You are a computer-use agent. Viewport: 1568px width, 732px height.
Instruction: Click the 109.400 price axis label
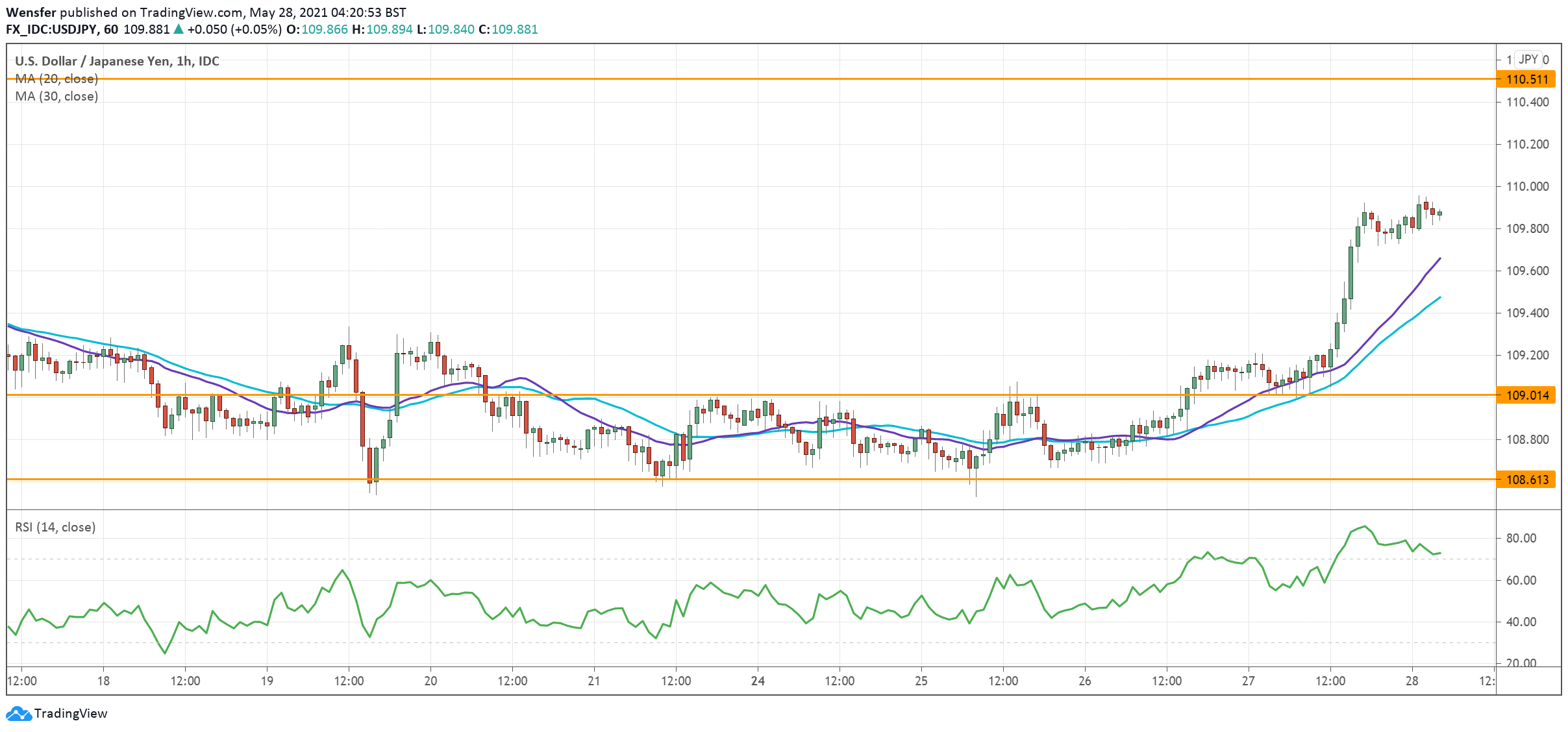pos(1527,313)
